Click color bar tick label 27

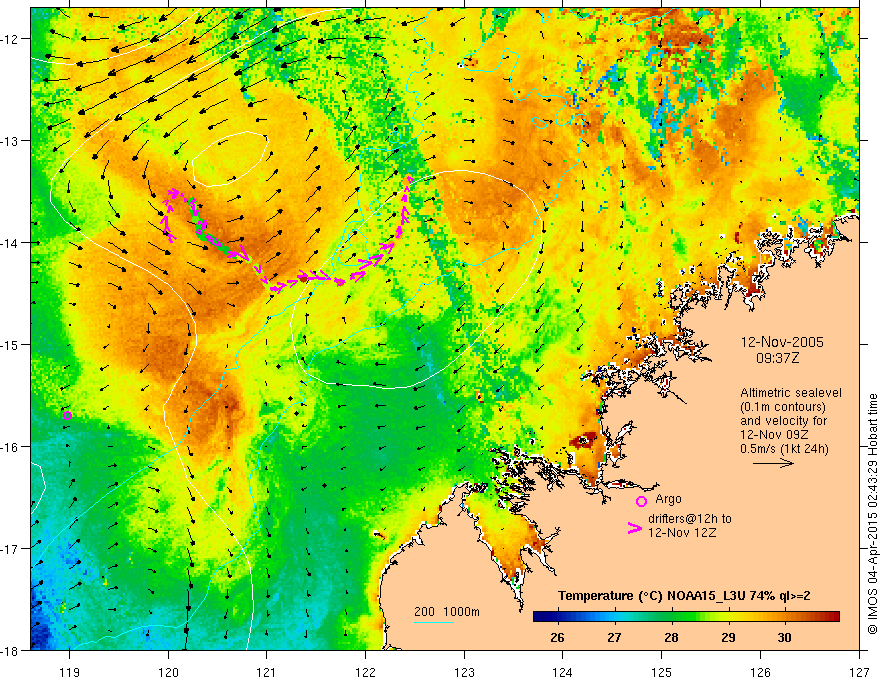pos(614,637)
